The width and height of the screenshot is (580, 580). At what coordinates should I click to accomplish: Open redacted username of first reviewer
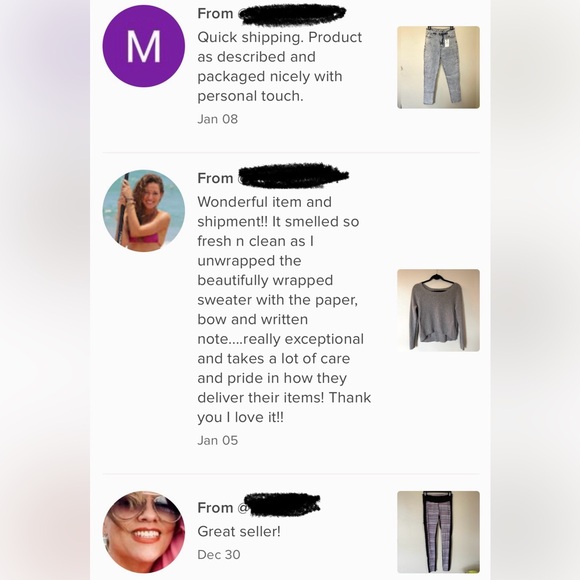click(x=292, y=14)
